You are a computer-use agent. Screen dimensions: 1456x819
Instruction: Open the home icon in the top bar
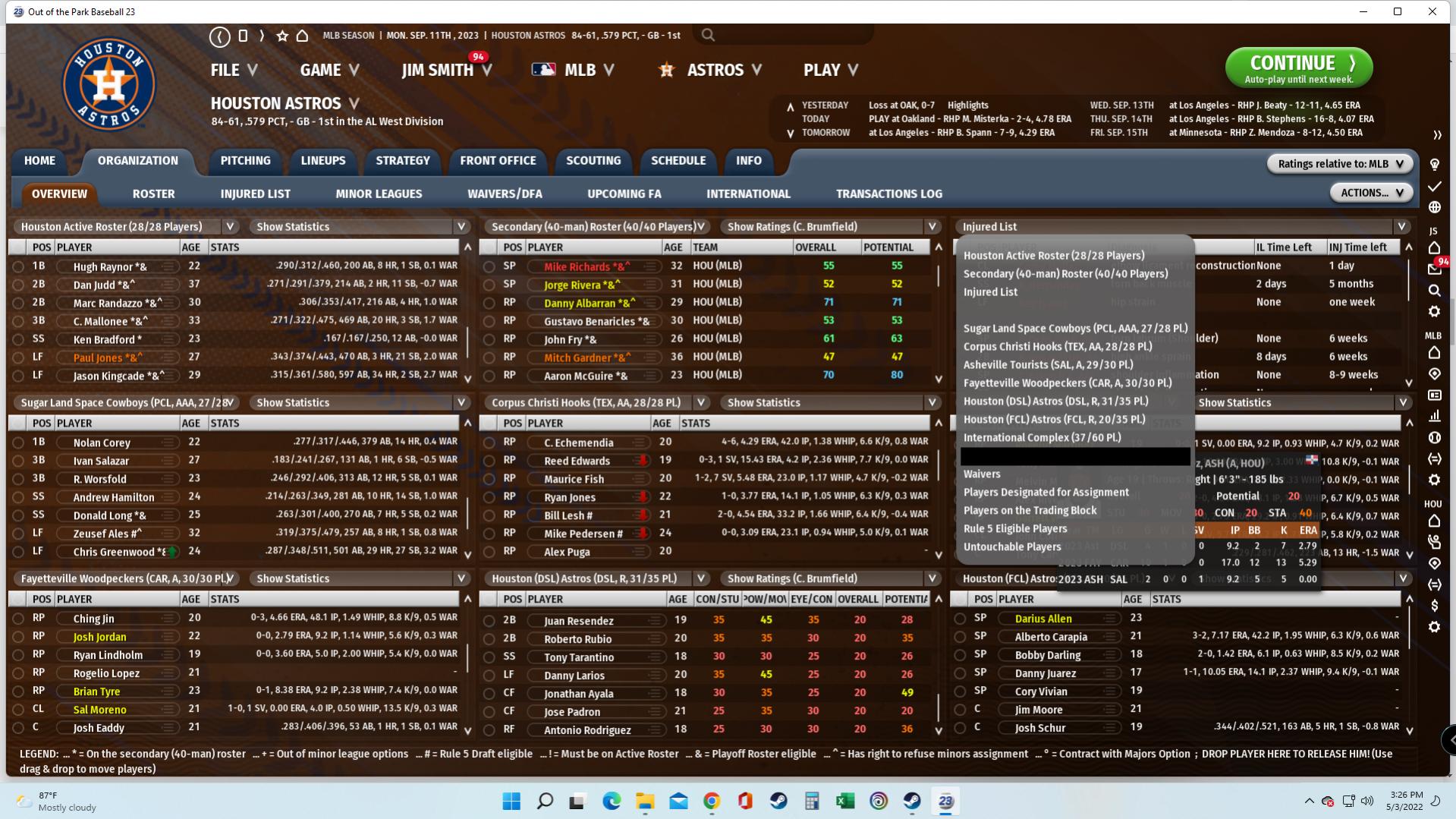coord(302,36)
